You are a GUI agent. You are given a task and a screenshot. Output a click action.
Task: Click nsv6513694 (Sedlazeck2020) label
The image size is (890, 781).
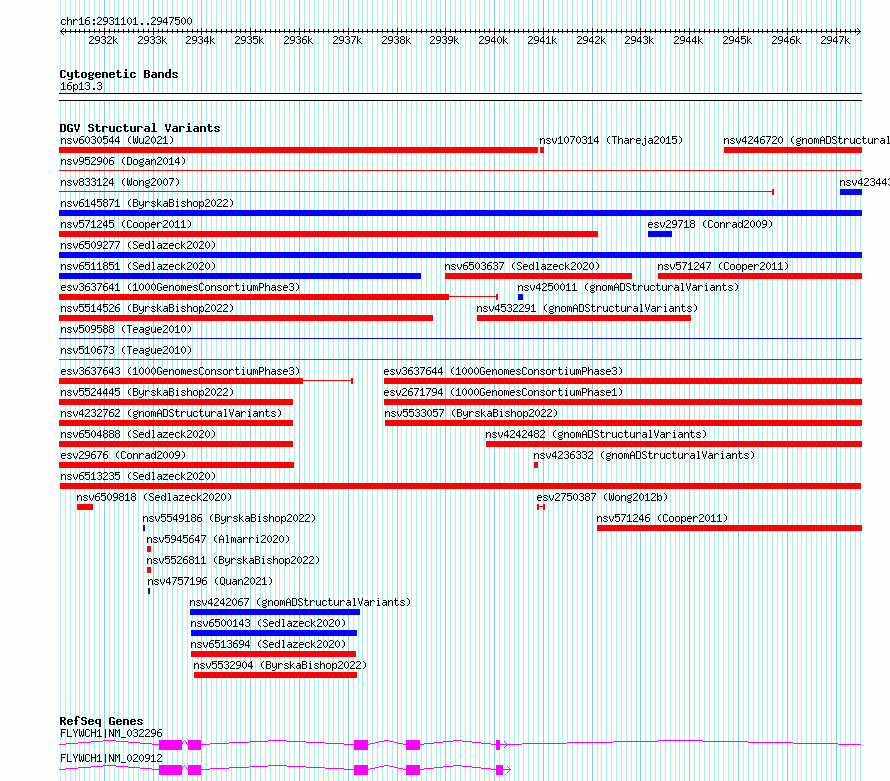click(268, 644)
